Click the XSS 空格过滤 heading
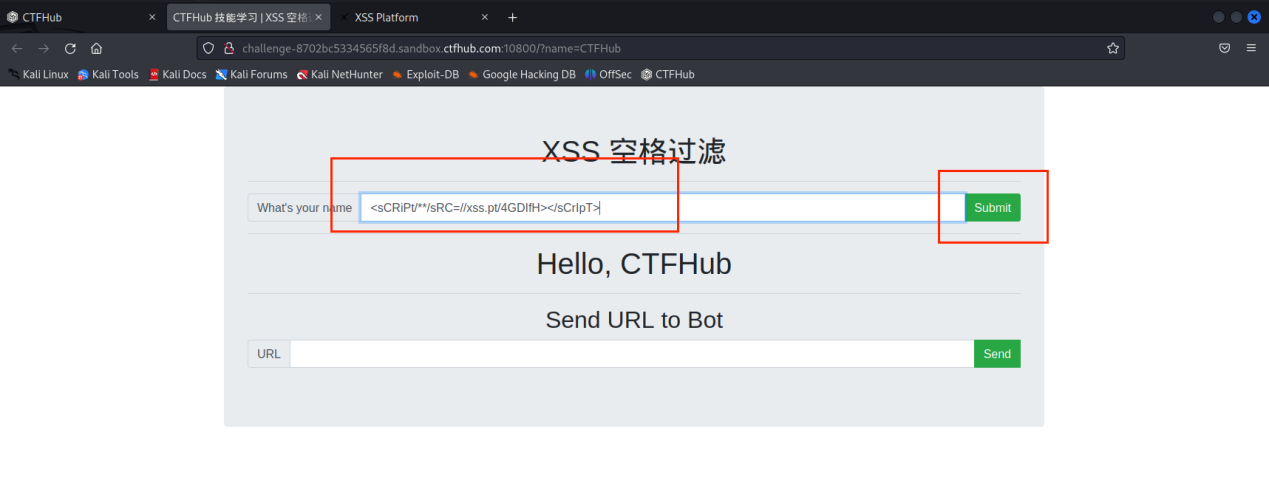The image size is (1269, 480). click(x=634, y=151)
